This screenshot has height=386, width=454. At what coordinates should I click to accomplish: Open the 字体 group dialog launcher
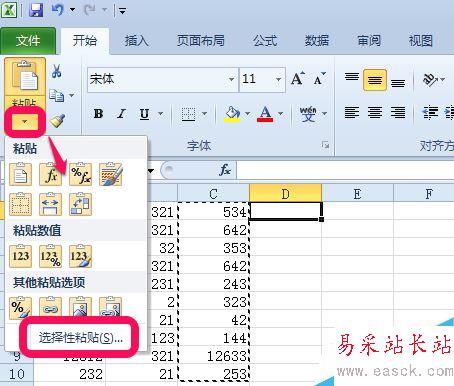tap(325, 145)
